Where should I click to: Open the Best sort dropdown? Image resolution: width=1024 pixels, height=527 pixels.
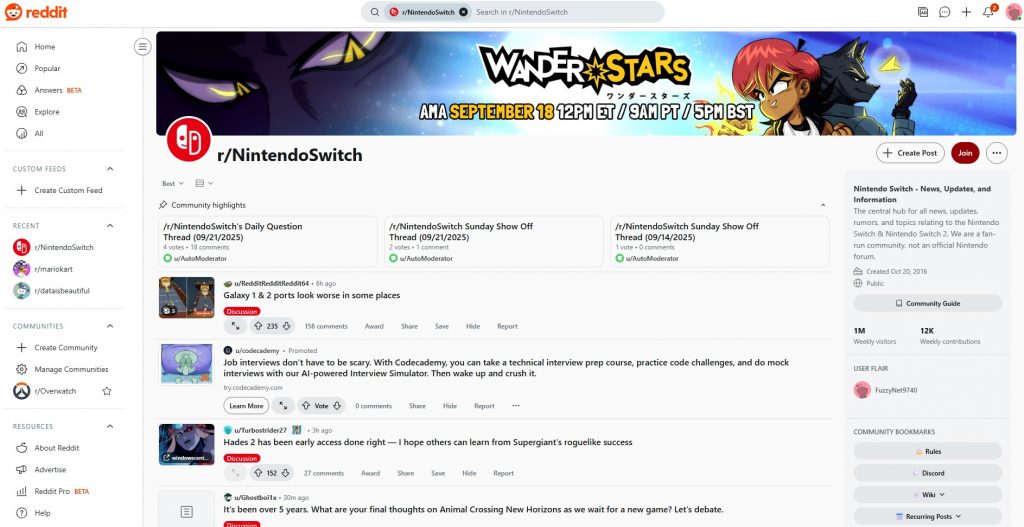tap(173, 184)
